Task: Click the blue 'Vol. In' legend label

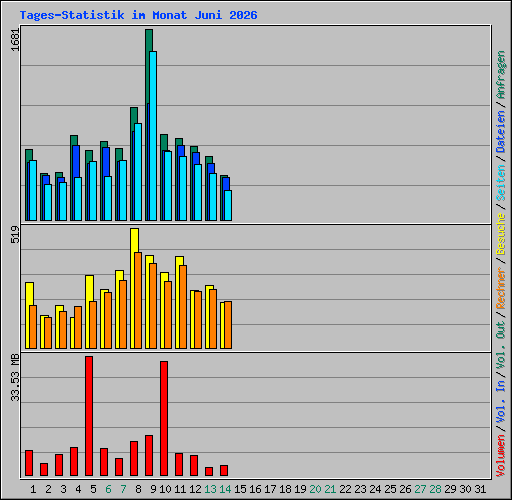Action: (501, 402)
